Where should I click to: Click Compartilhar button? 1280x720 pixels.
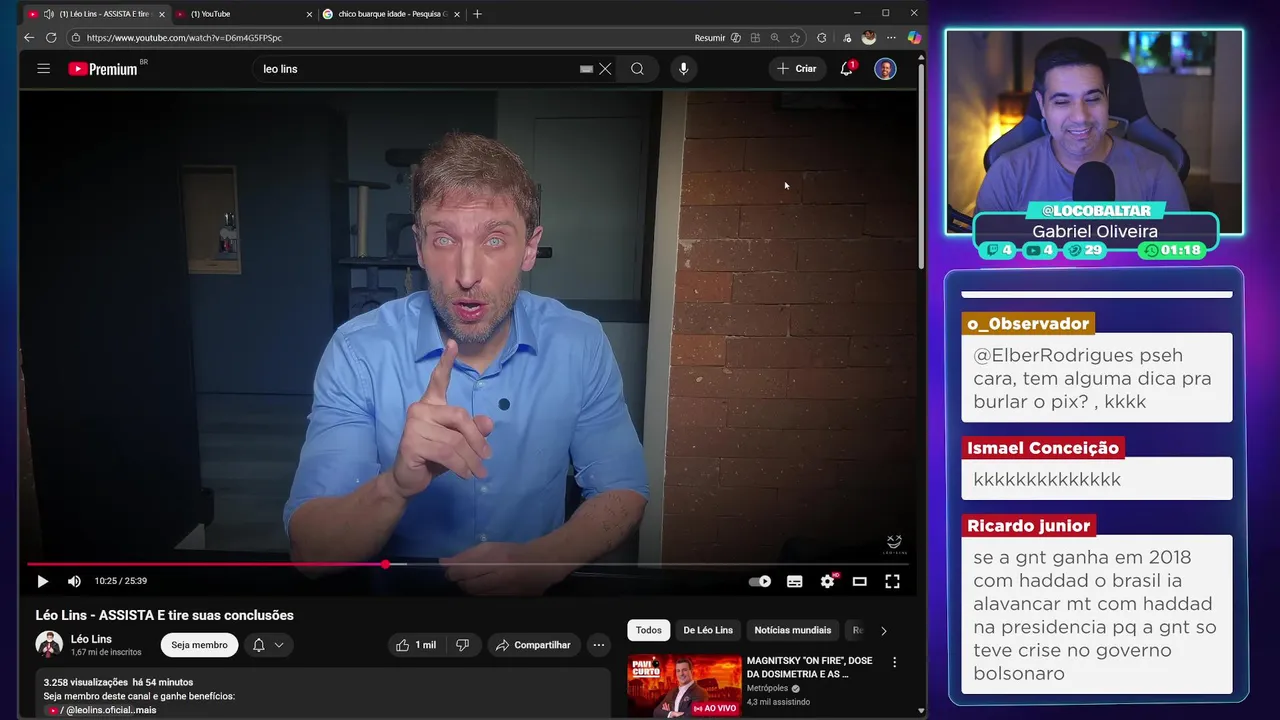click(x=533, y=645)
